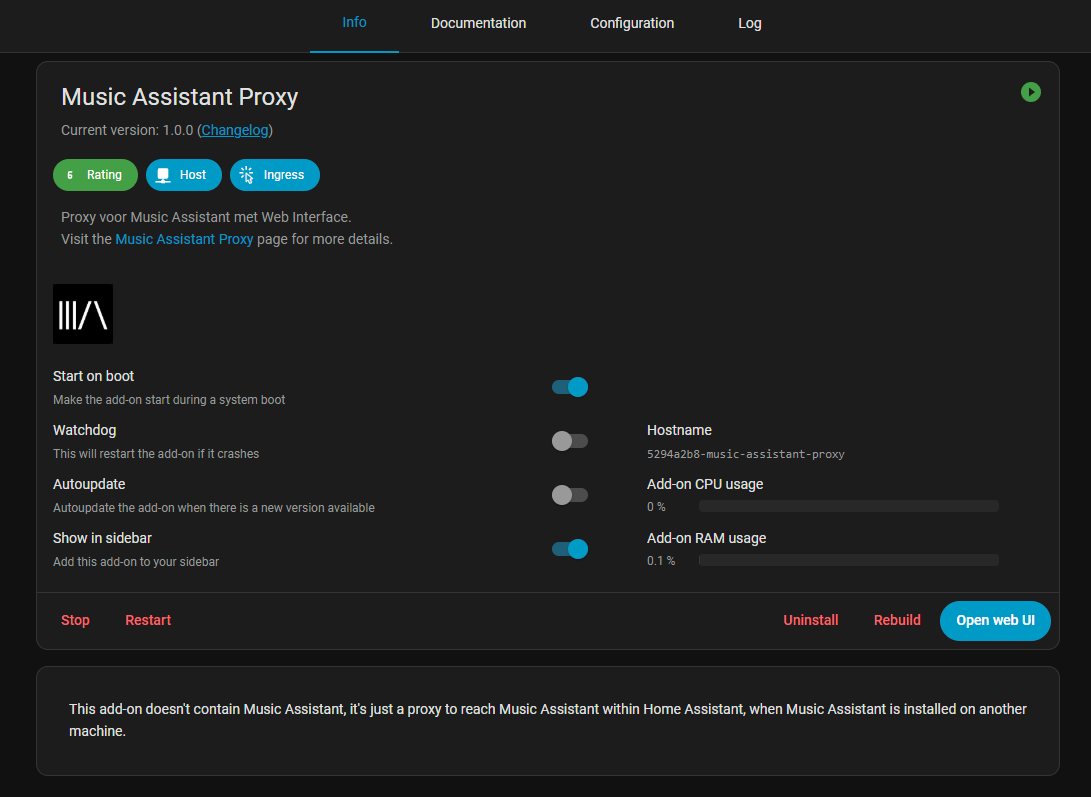Enable the Watchdog toggle
Viewport: 1091px width, 797px height.
click(570, 441)
